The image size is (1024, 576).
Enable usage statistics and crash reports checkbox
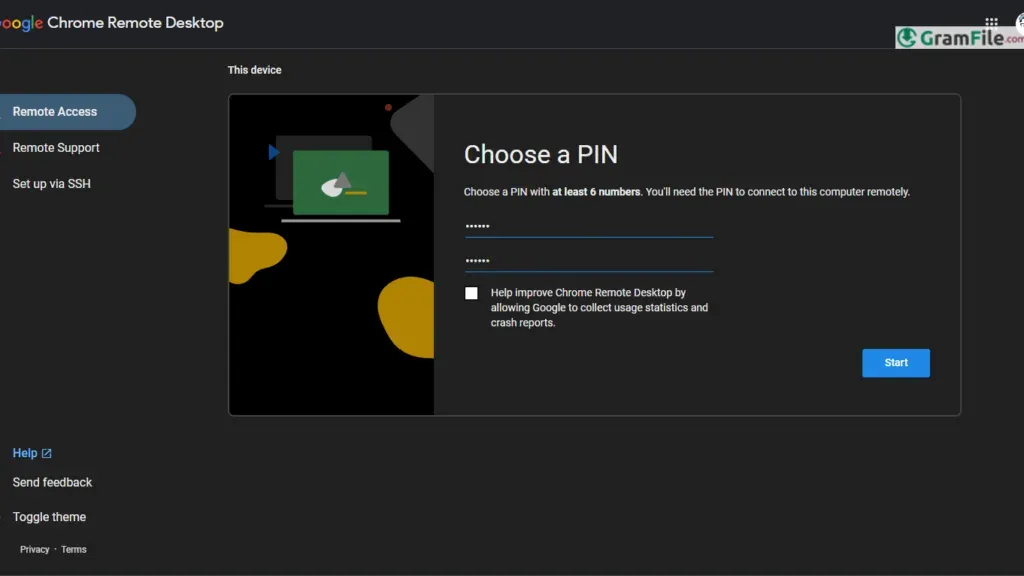coord(471,293)
